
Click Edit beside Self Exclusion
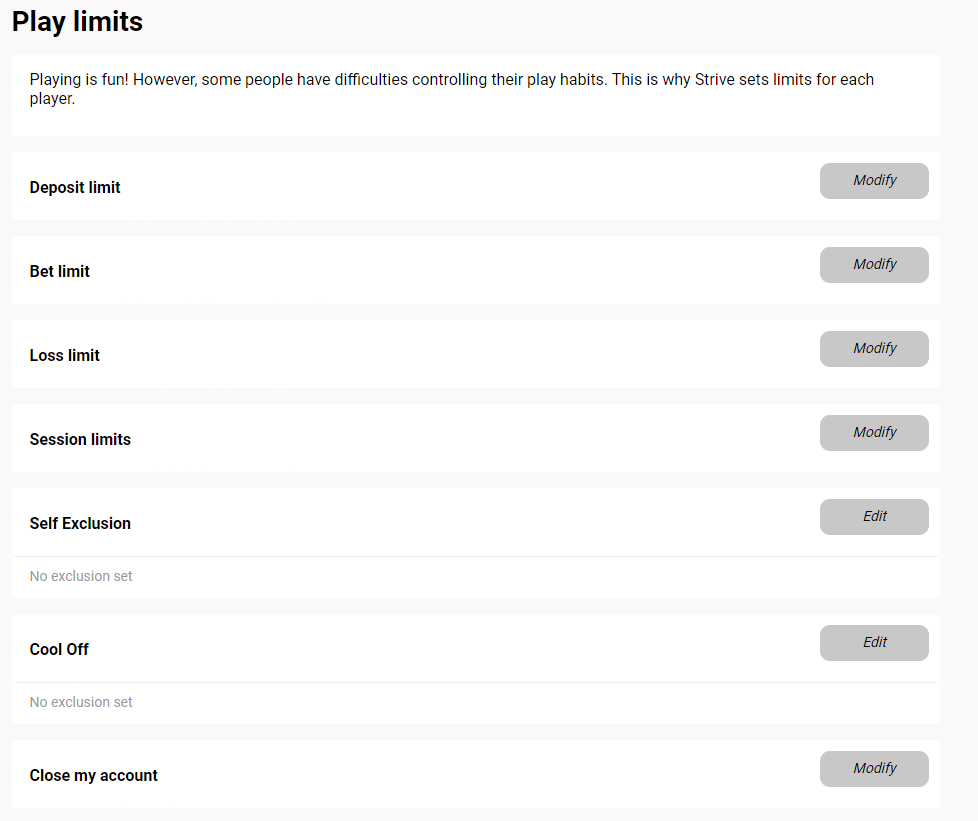point(873,516)
